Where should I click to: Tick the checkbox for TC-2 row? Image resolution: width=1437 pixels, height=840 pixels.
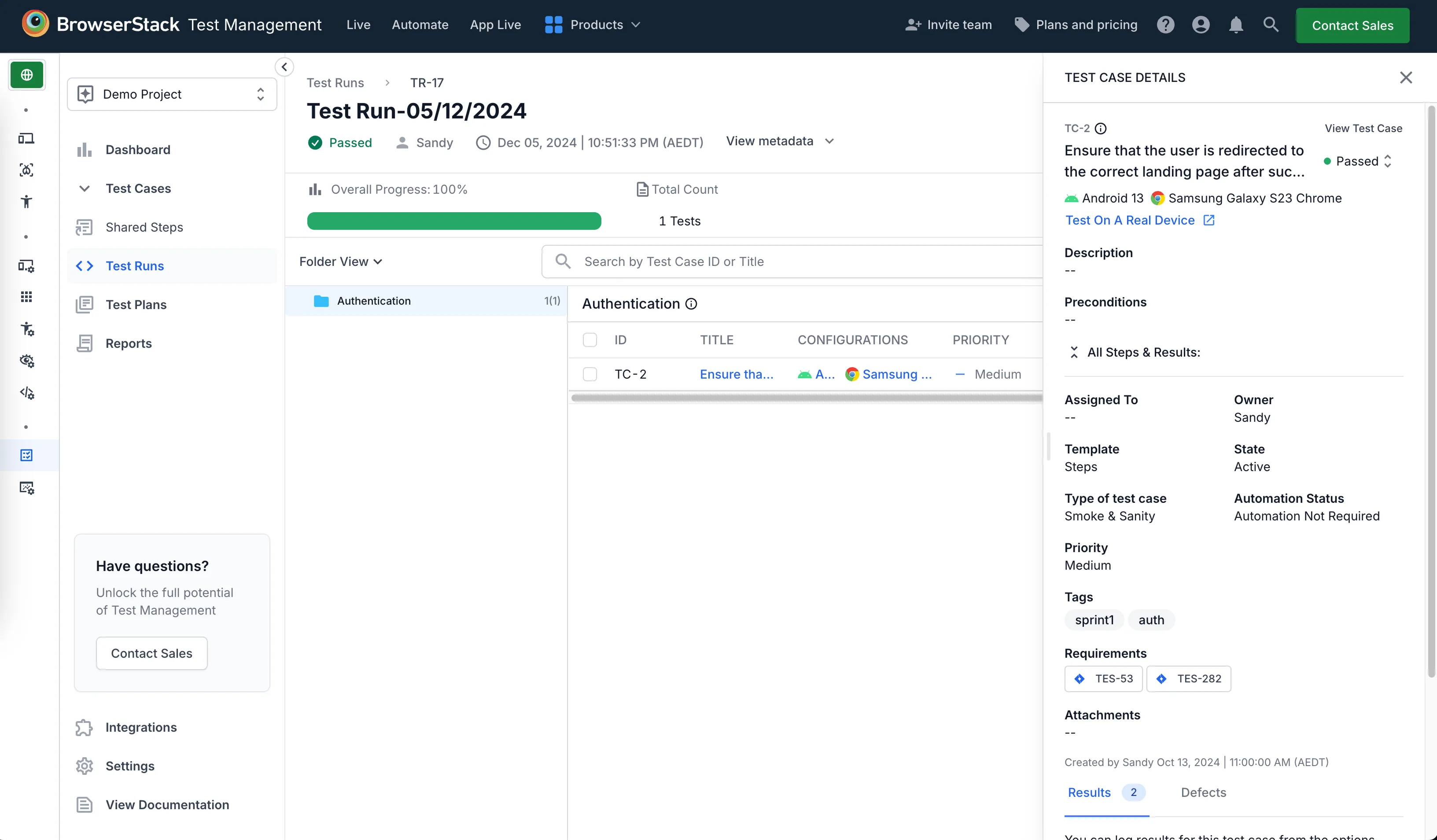(x=590, y=374)
